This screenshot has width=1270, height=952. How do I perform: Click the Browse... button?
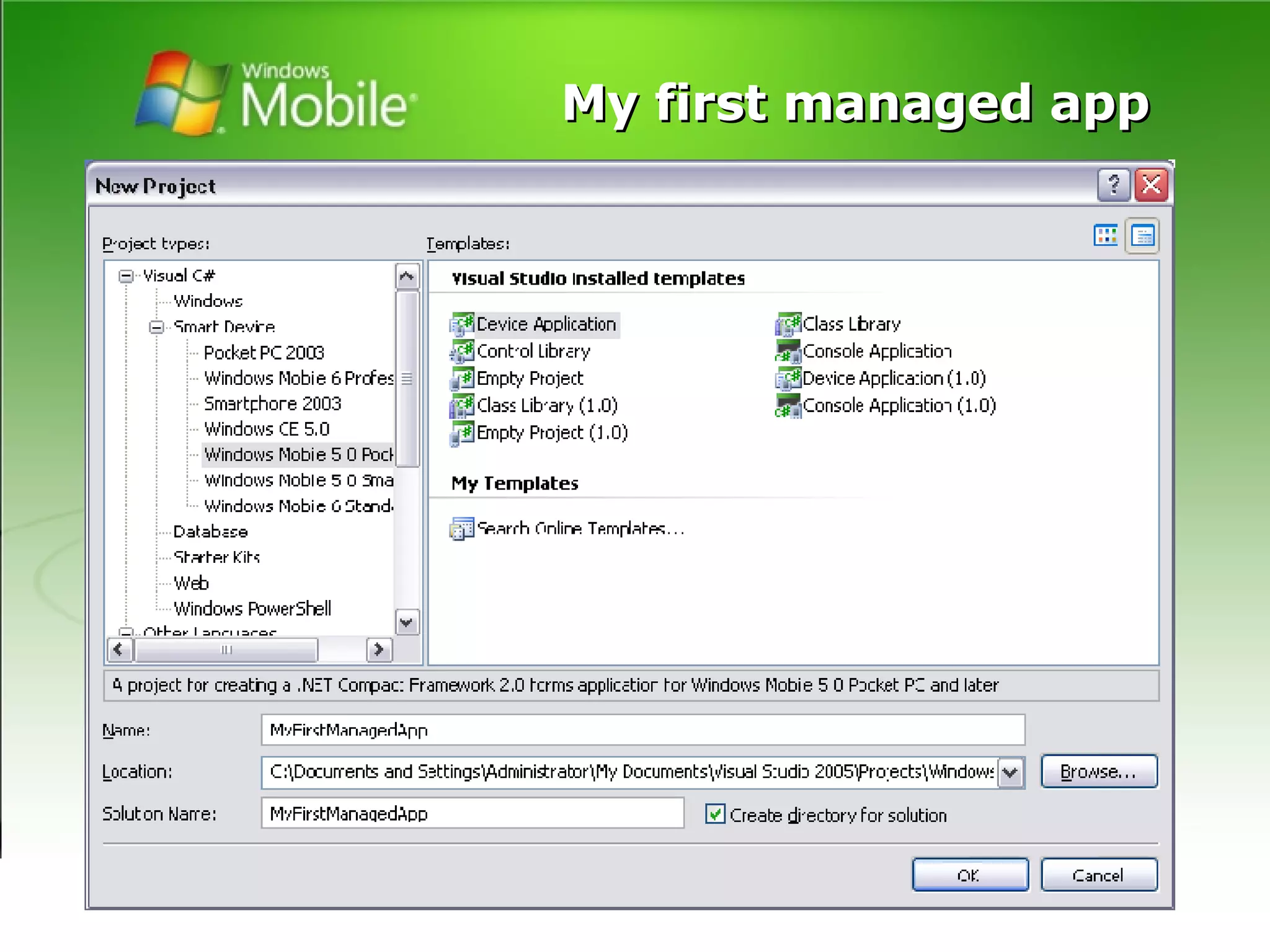pyautogui.click(x=1099, y=772)
